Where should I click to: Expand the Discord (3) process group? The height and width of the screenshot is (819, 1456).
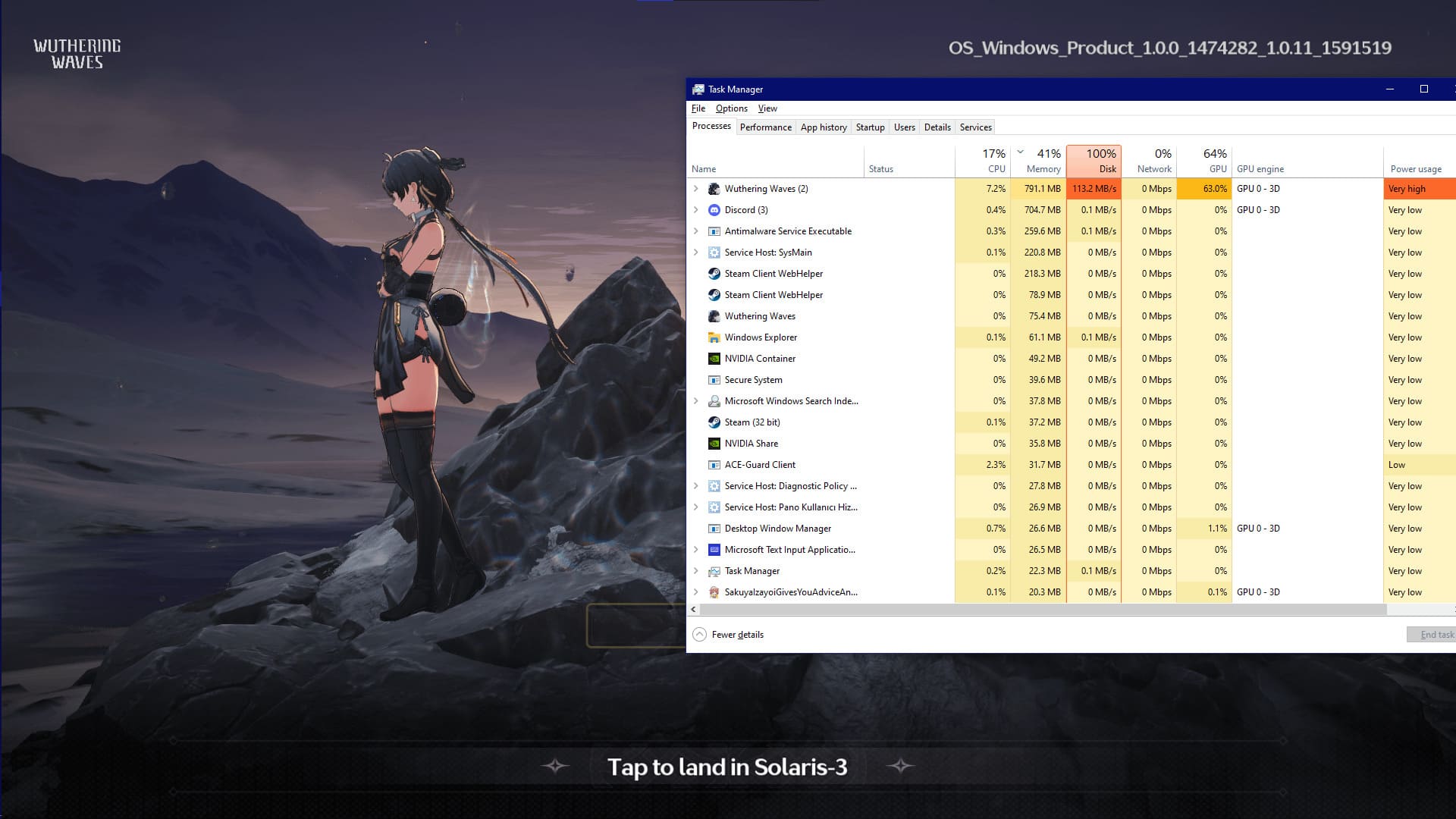click(x=695, y=210)
